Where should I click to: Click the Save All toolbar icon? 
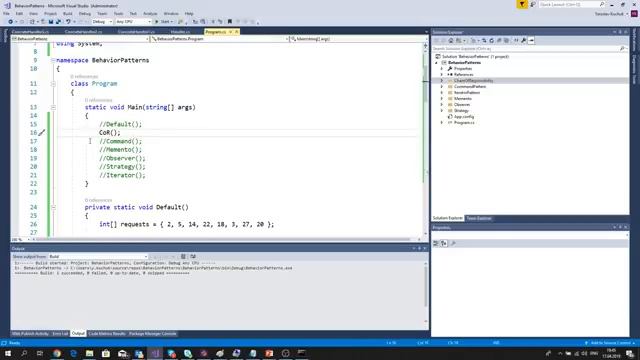[58, 22]
